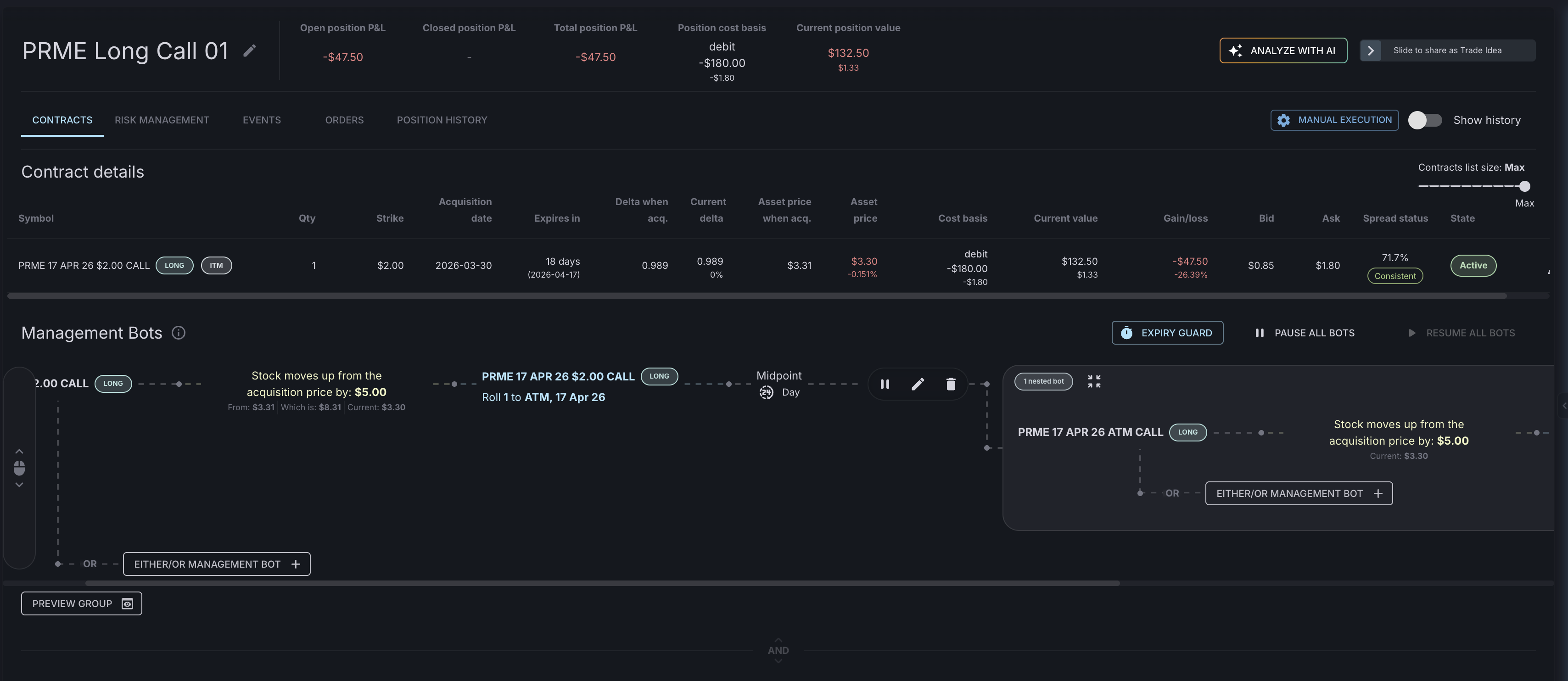This screenshot has height=681, width=1568.
Task: Click pencil icon to rename PRME Long Call 01
Action: pyautogui.click(x=250, y=50)
